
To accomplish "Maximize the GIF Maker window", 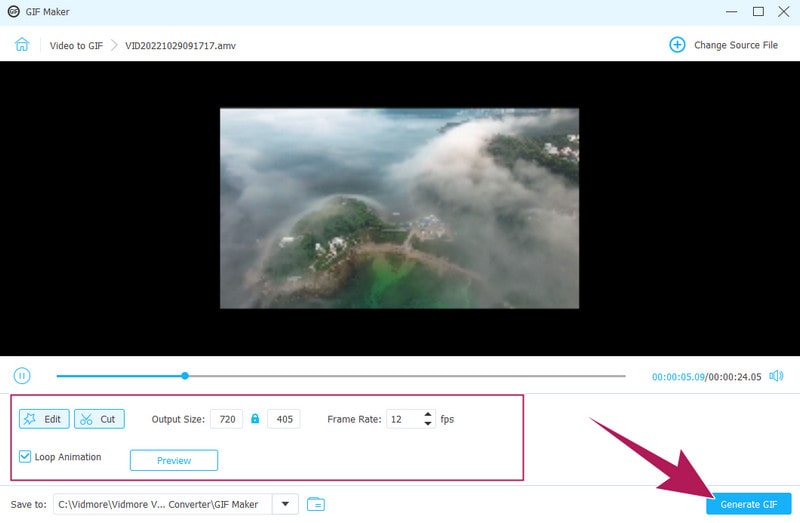I will coord(758,11).
